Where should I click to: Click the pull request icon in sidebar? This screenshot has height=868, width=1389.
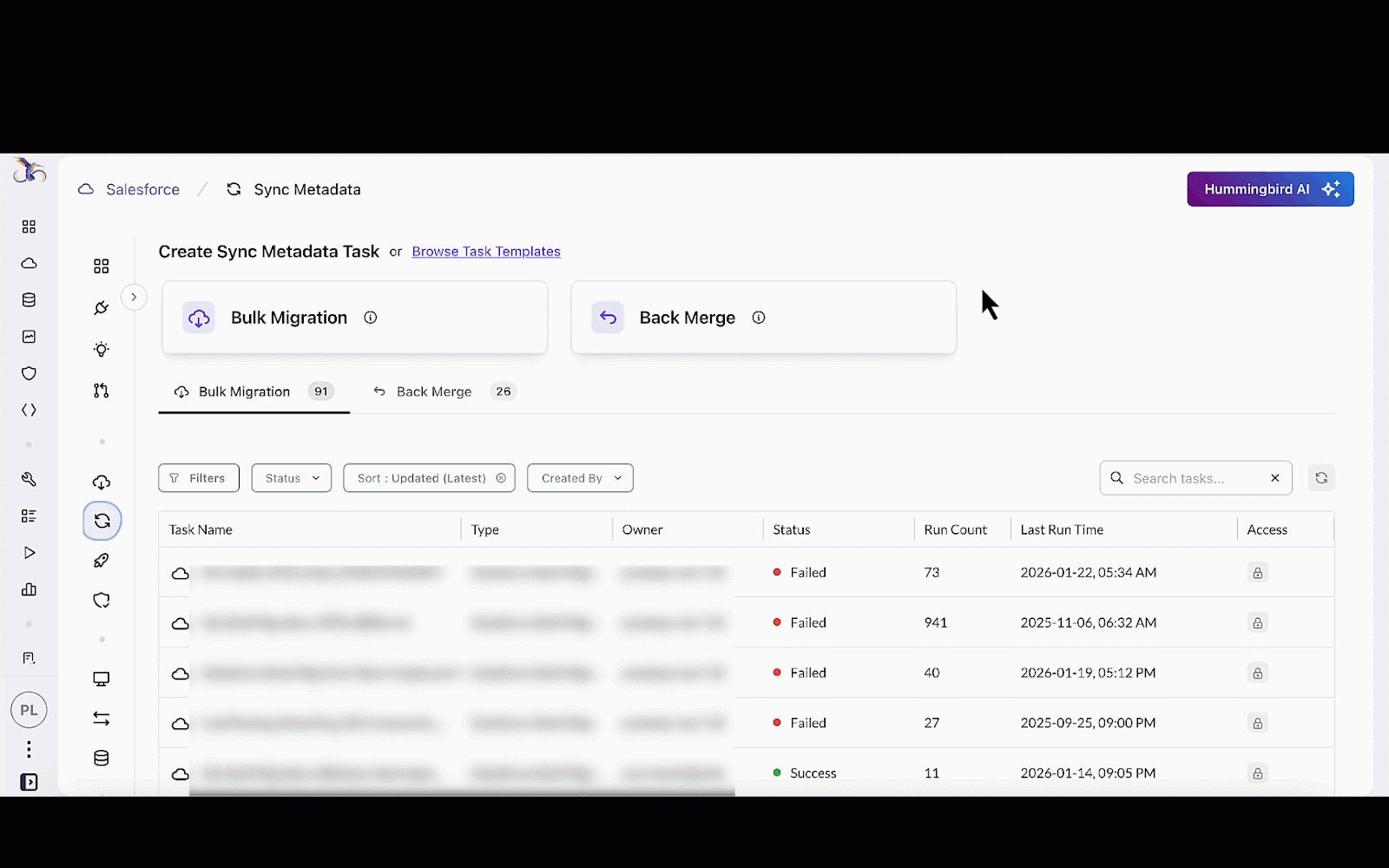(102, 391)
